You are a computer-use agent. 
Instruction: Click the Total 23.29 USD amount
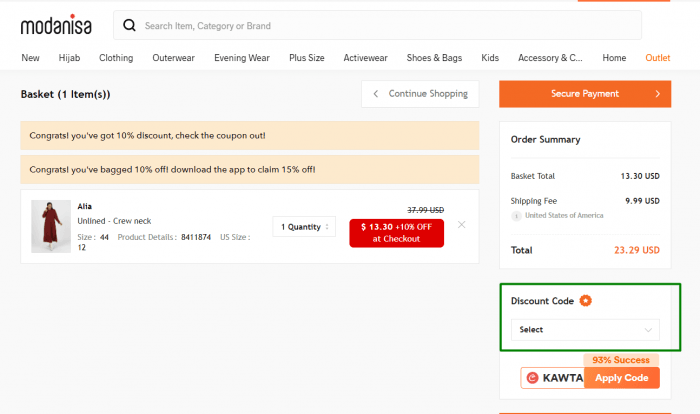pos(637,250)
